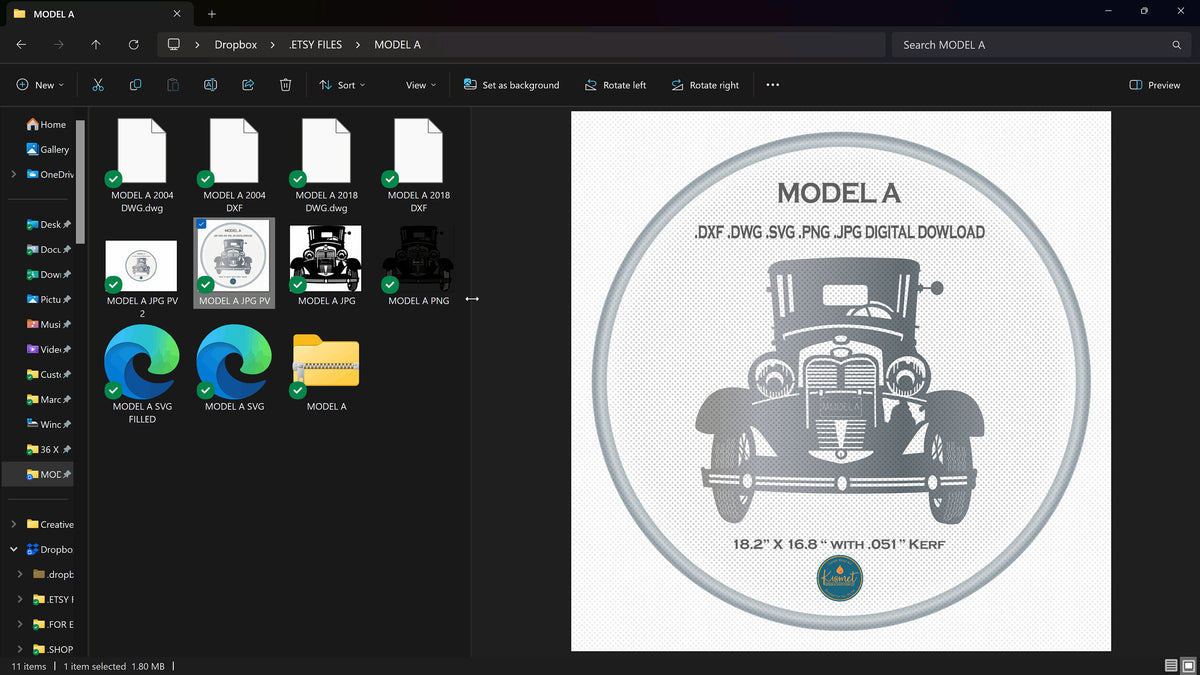
Task: Refresh the current folder view
Action: [134, 45]
